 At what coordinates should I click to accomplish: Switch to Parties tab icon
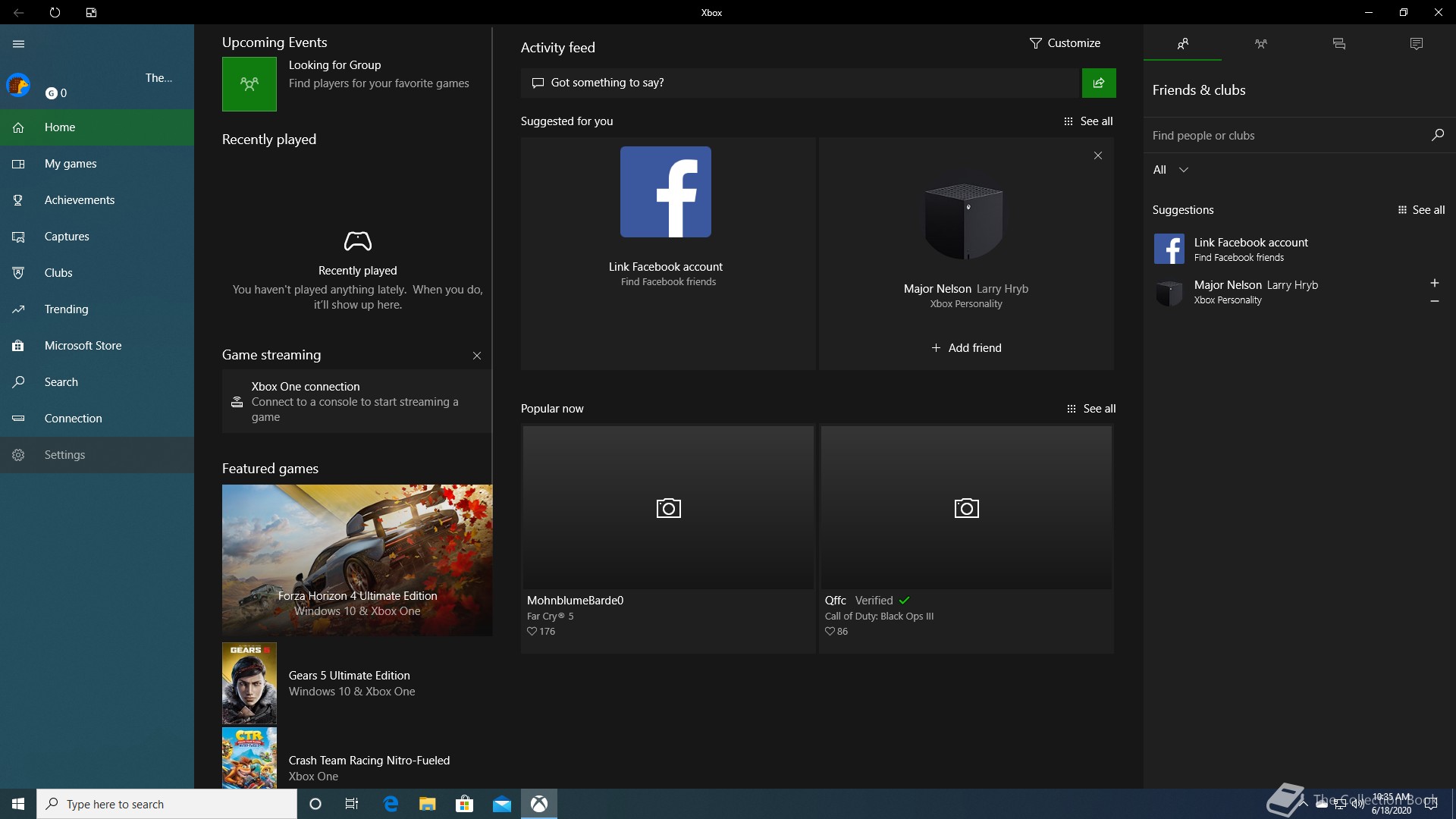coord(1260,44)
